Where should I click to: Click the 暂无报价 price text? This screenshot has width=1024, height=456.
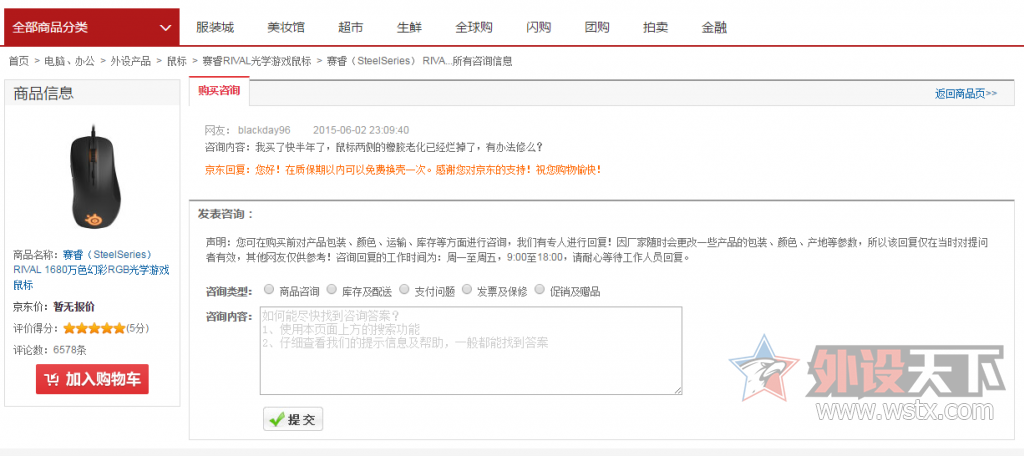74,307
